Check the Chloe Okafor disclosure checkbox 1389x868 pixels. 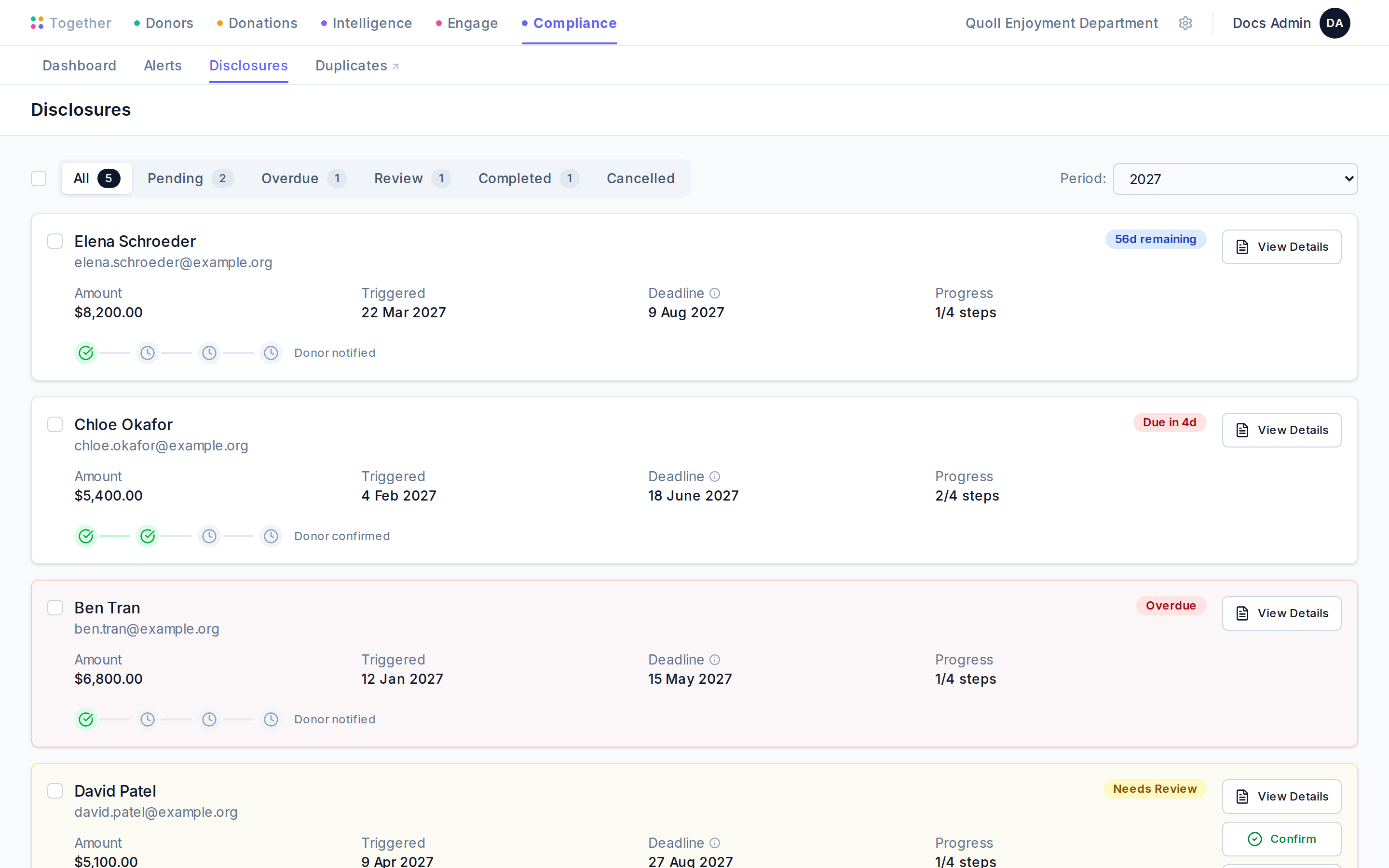[x=55, y=424]
